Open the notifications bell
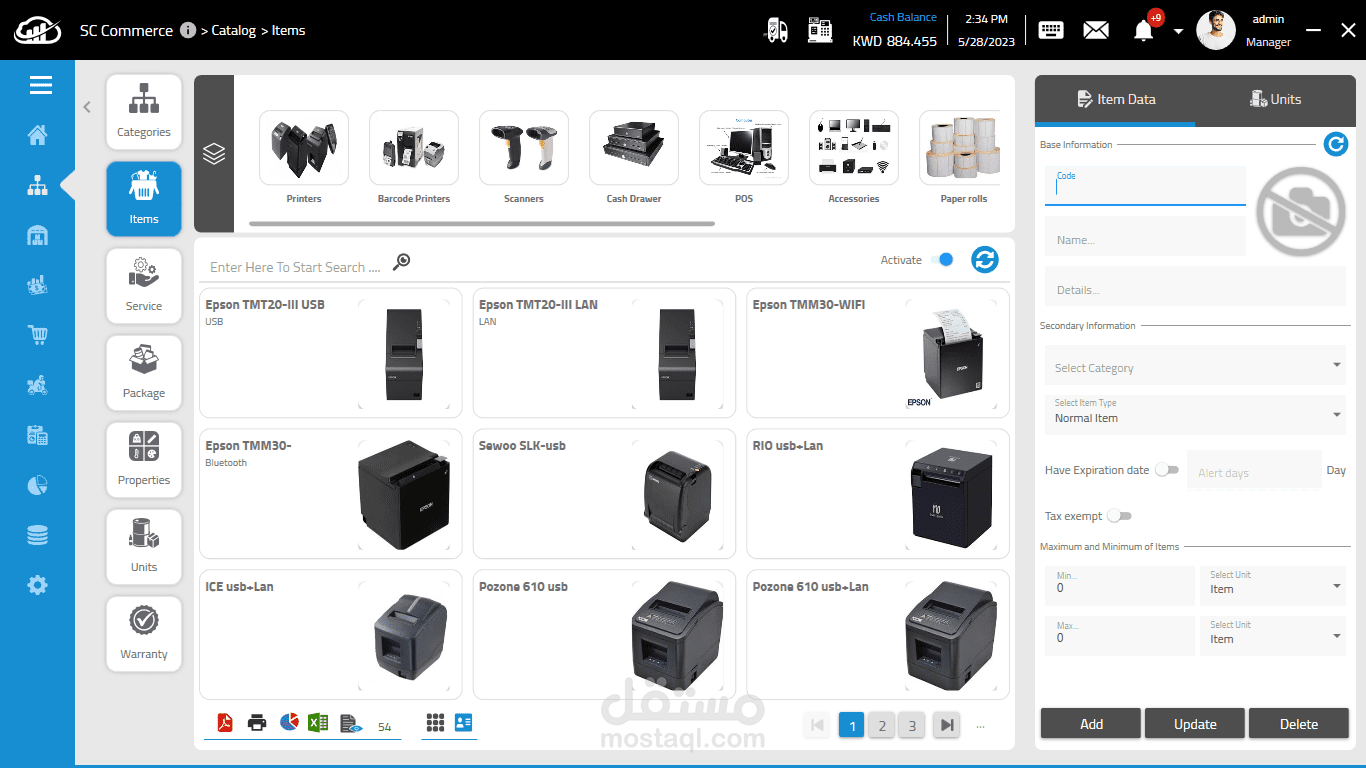This screenshot has width=1366, height=768. click(x=1143, y=31)
